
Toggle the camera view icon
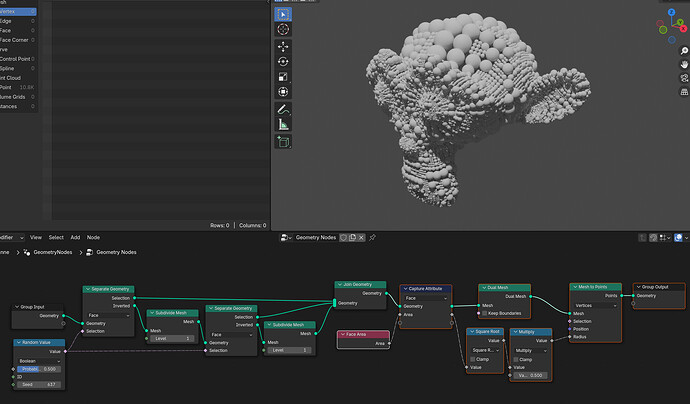684,78
